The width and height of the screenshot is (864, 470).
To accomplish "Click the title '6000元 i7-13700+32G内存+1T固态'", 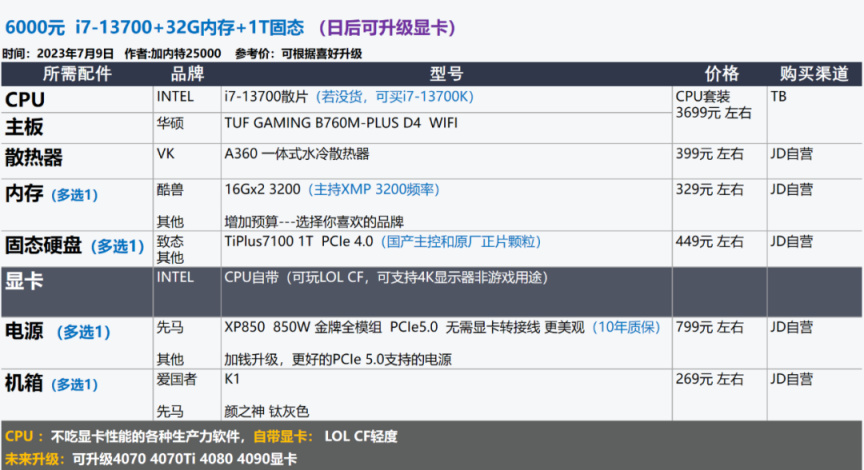I will coord(154,28).
